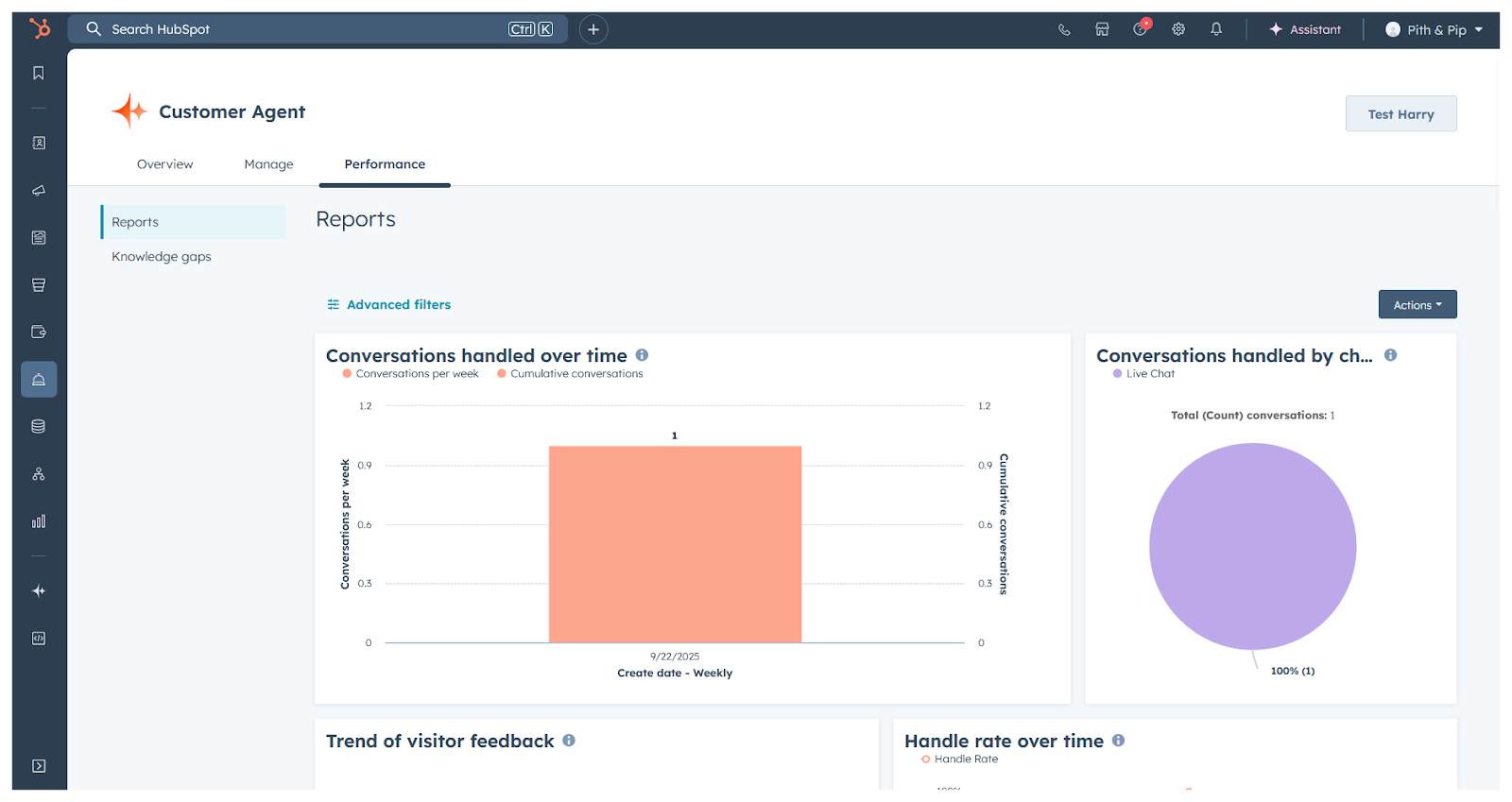Expand the sidebar using bottom arrow icon
The height and width of the screenshot is (802, 1512).
(39, 766)
